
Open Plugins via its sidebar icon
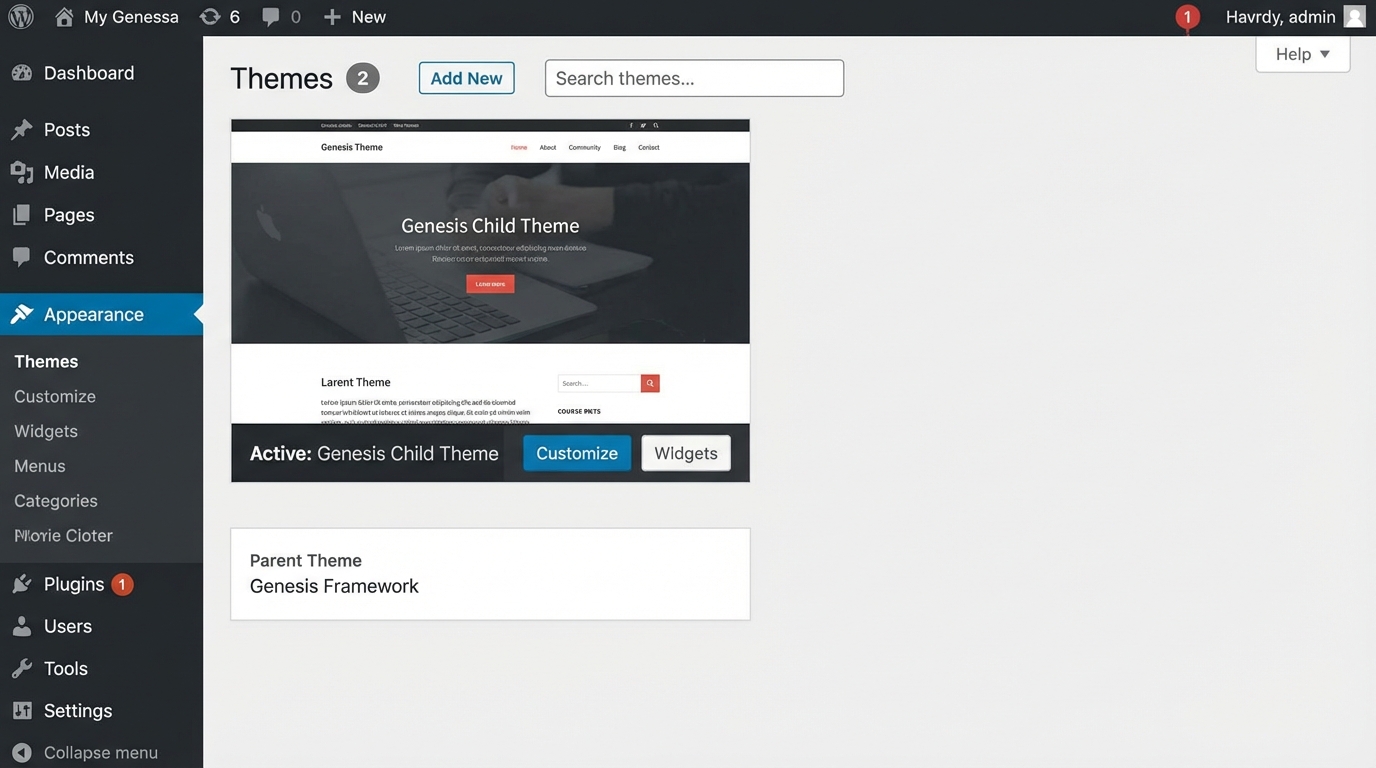tap(22, 583)
